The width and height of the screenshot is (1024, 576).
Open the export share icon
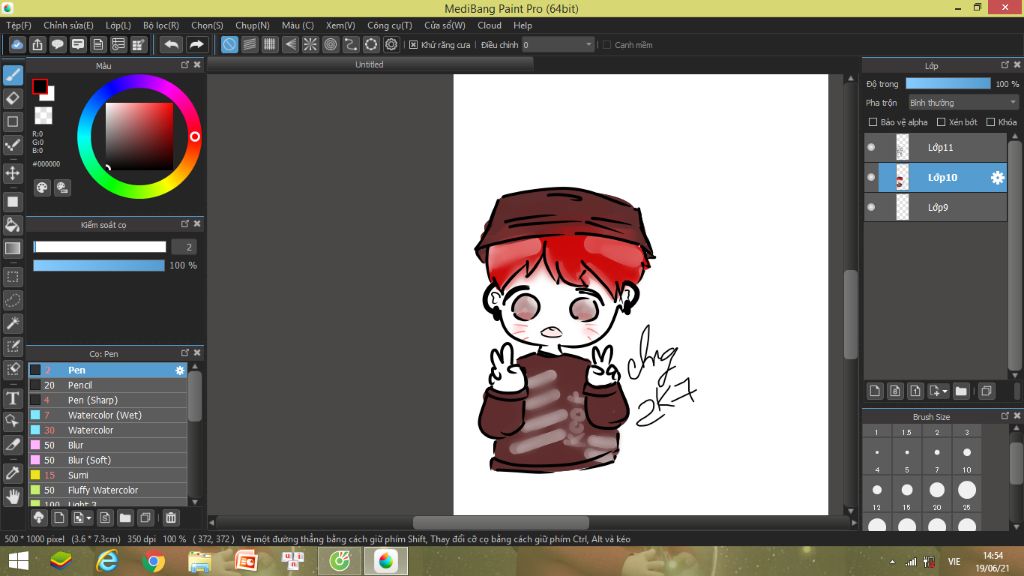coord(37,44)
